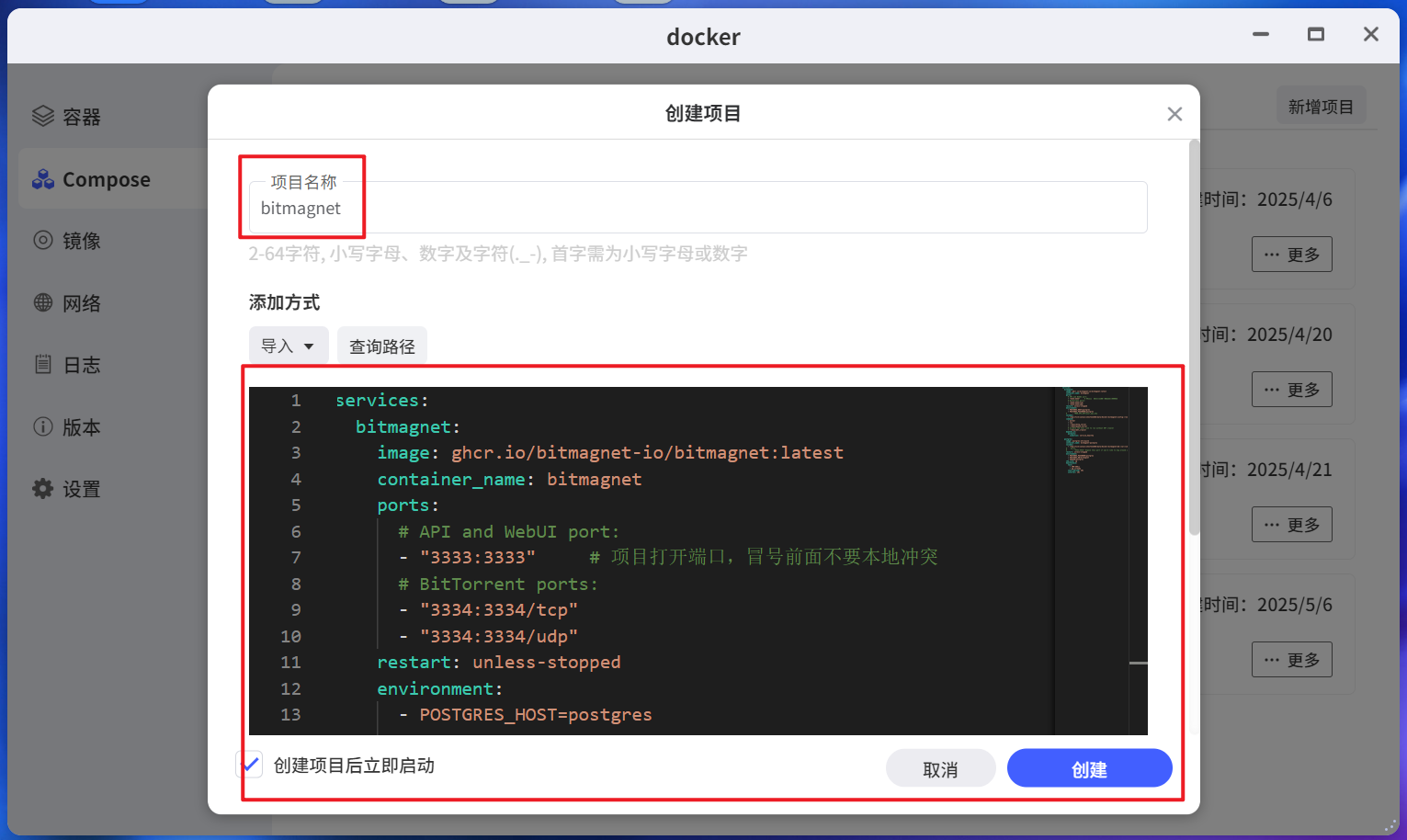This screenshot has height=840, width=1407.
Task: Close the 创建项目 dialog with the X
Action: pos(1174,113)
